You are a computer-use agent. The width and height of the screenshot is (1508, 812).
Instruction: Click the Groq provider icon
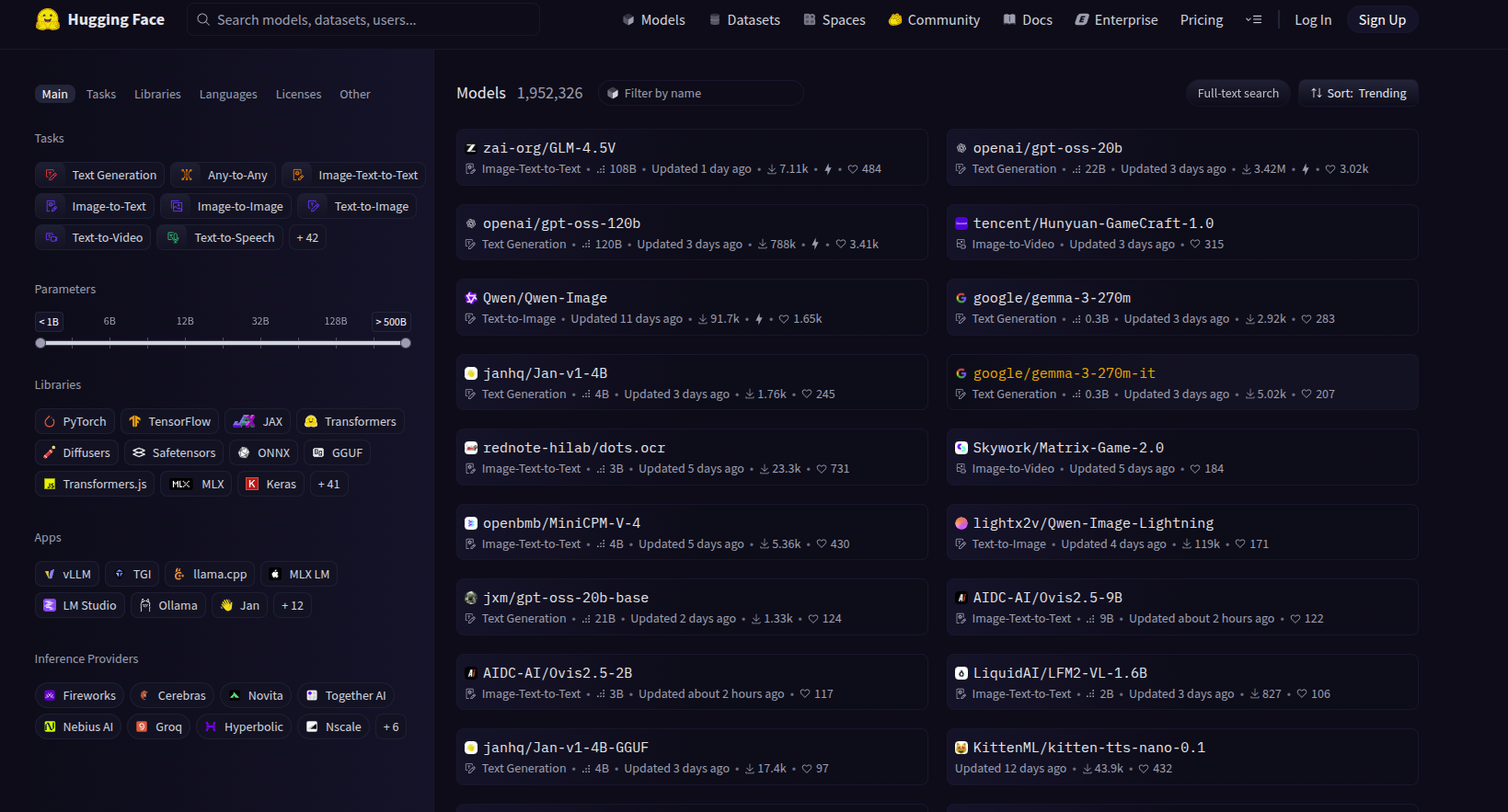[x=142, y=726]
